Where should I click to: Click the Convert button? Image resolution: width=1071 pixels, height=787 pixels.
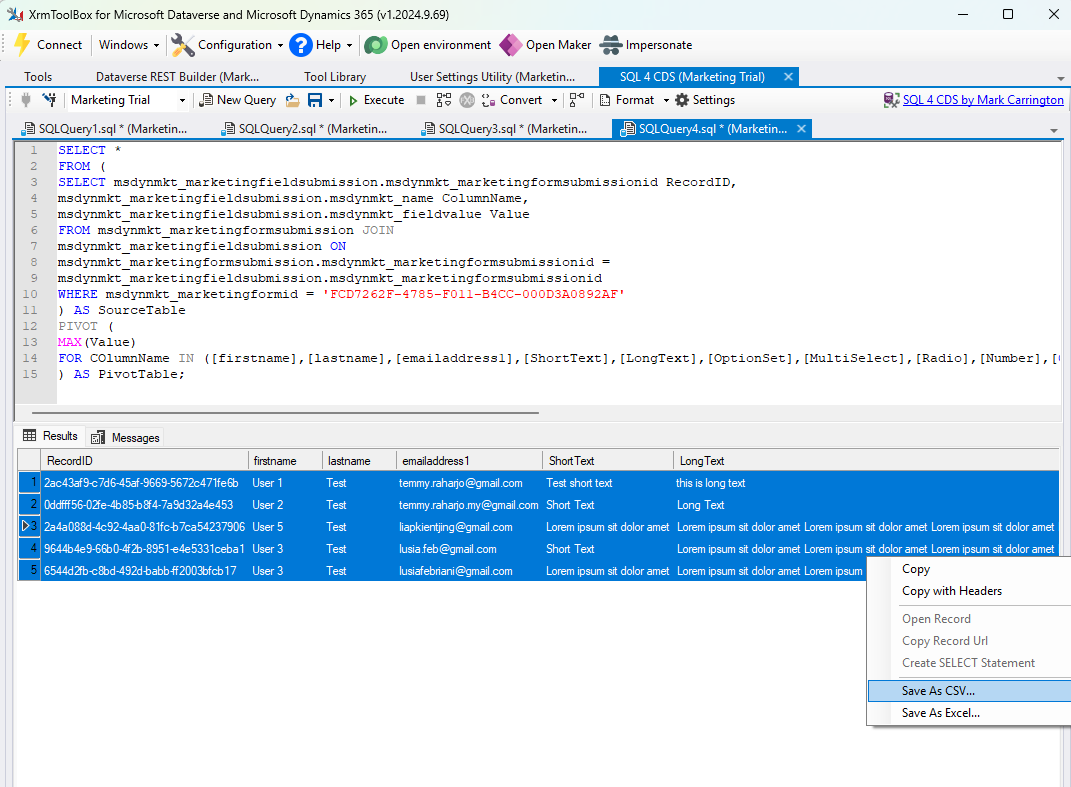pos(511,100)
